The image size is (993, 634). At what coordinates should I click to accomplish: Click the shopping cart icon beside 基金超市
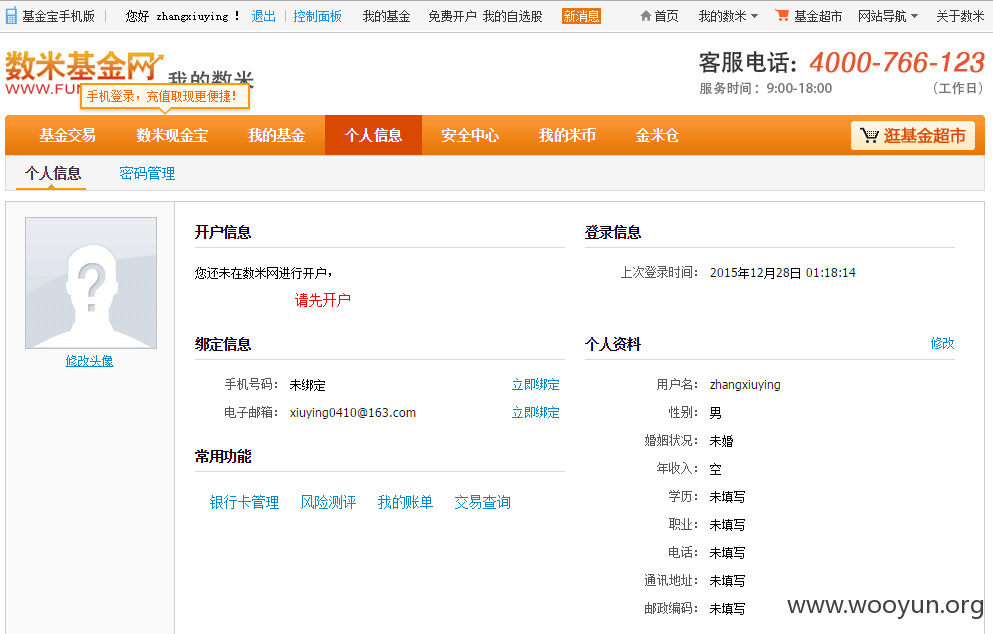[x=782, y=15]
